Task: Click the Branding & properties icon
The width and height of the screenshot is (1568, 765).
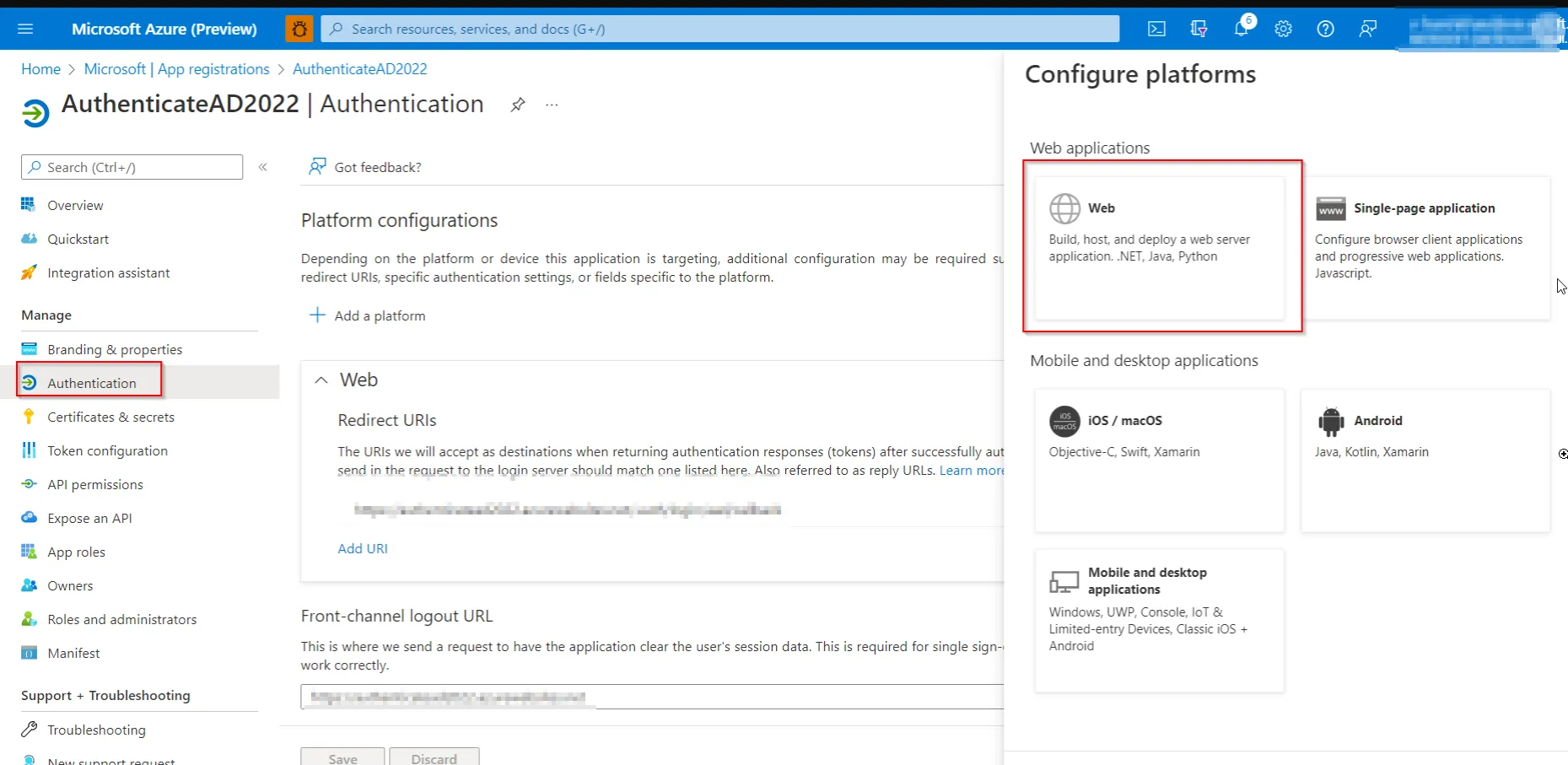Action: tap(29, 349)
